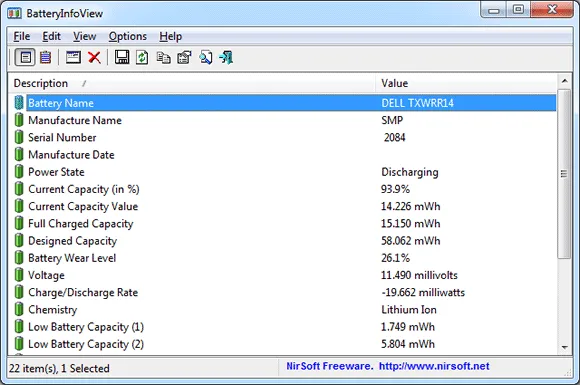
Task: Click the battery icon beside Chemistry
Action: (x=19, y=309)
